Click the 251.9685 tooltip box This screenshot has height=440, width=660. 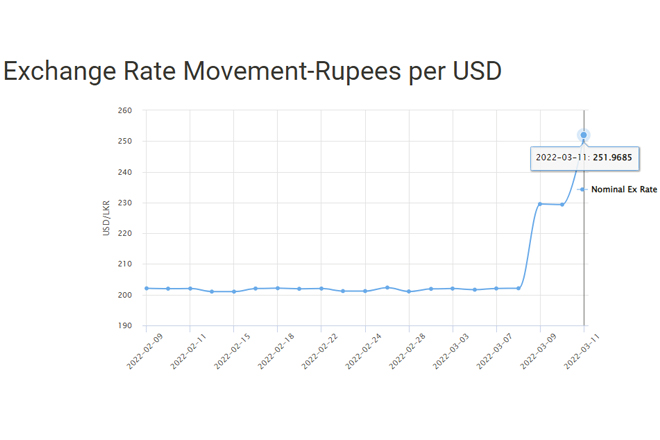pos(584,158)
